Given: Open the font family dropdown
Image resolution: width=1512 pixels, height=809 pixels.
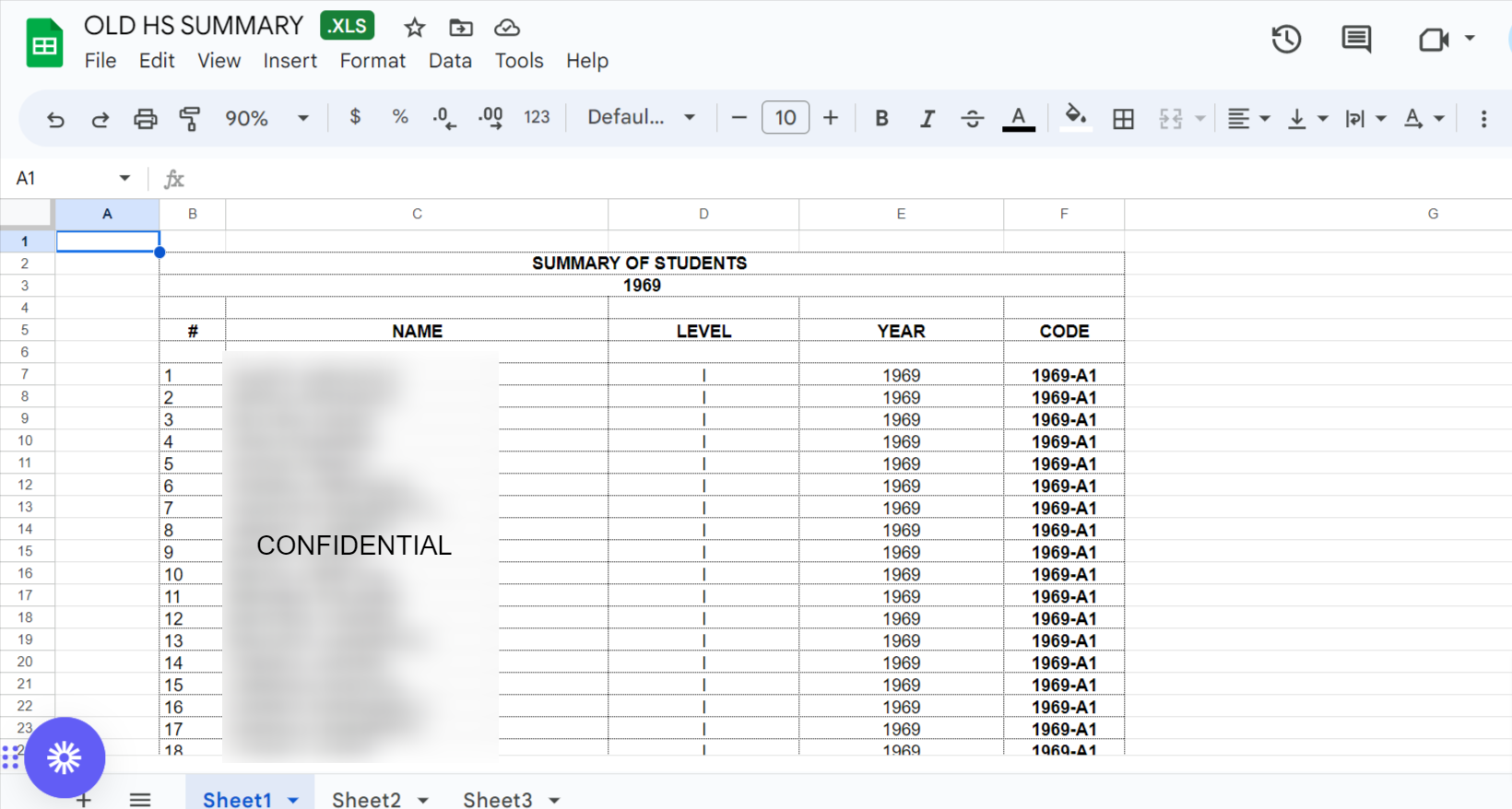Looking at the screenshot, I should pyautogui.click(x=641, y=117).
